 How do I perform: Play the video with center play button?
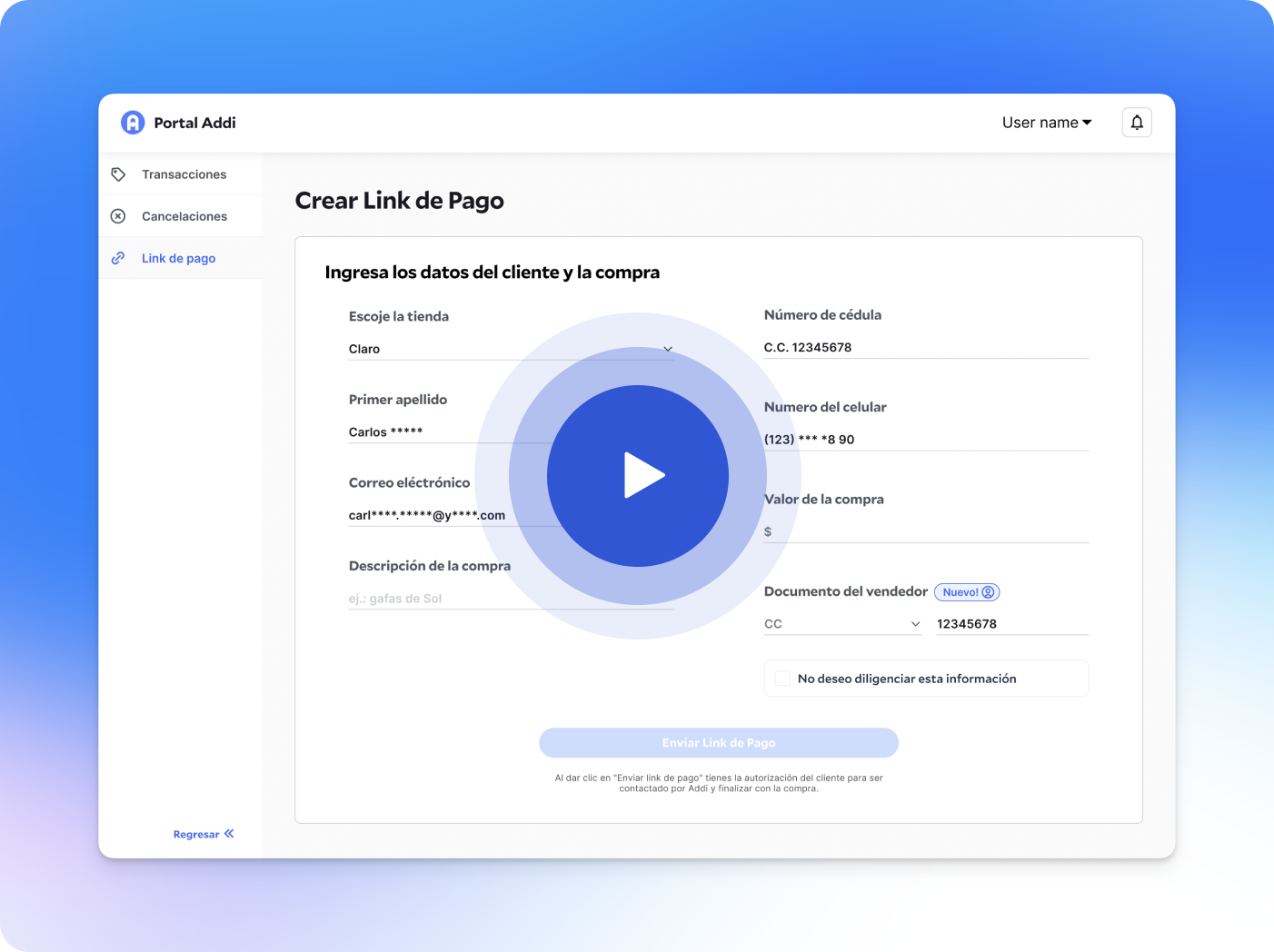638,476
